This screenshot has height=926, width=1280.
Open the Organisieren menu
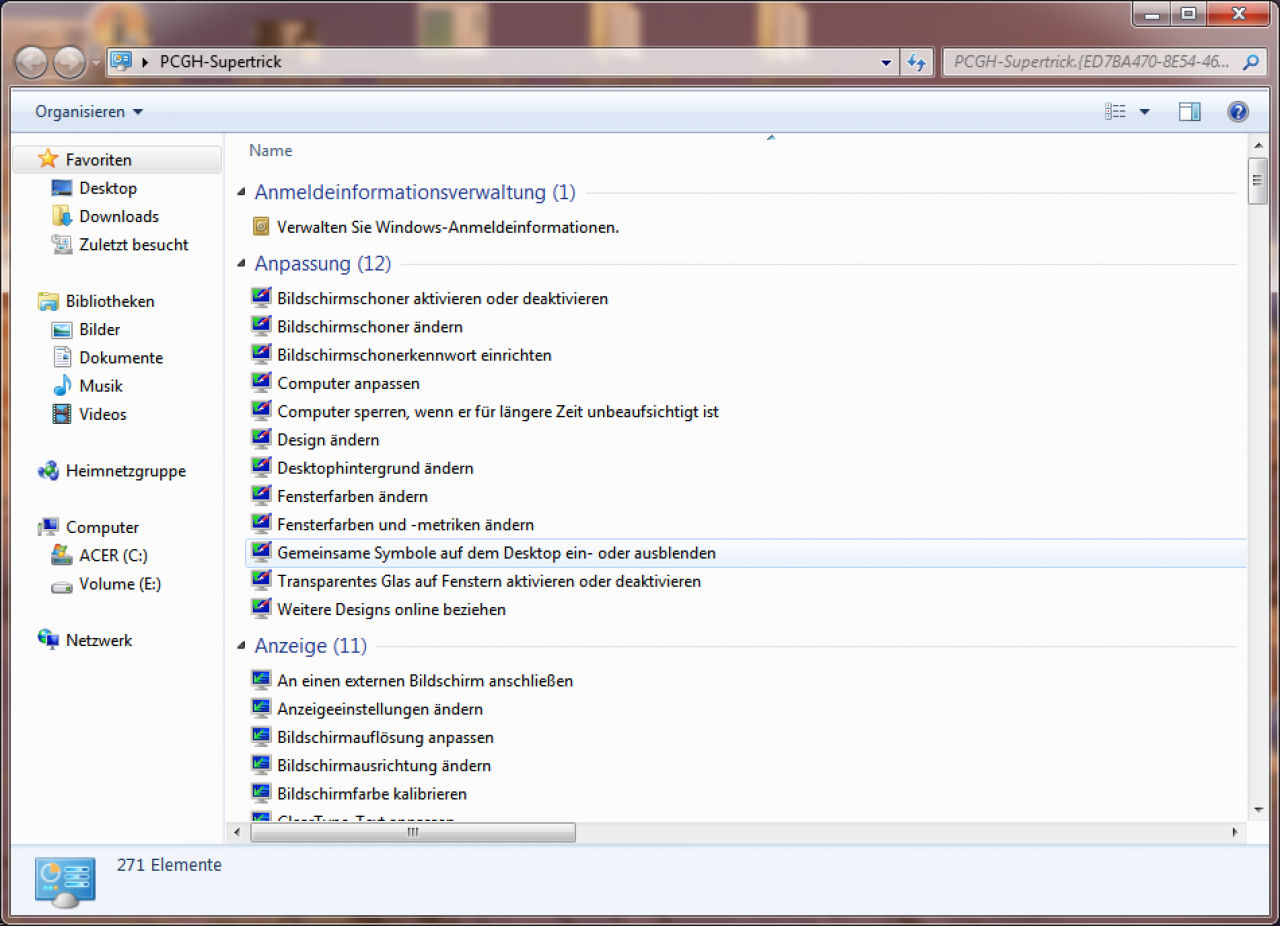click(89, 112)
